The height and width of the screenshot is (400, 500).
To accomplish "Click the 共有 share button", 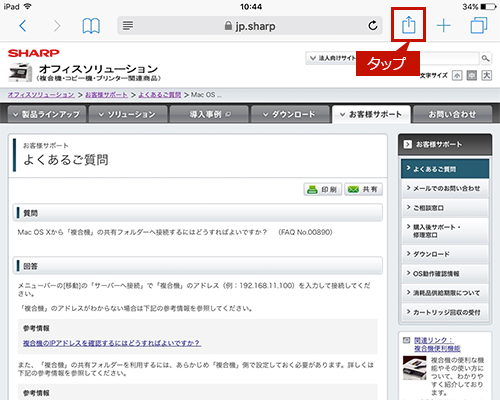I will coord(363,189).
